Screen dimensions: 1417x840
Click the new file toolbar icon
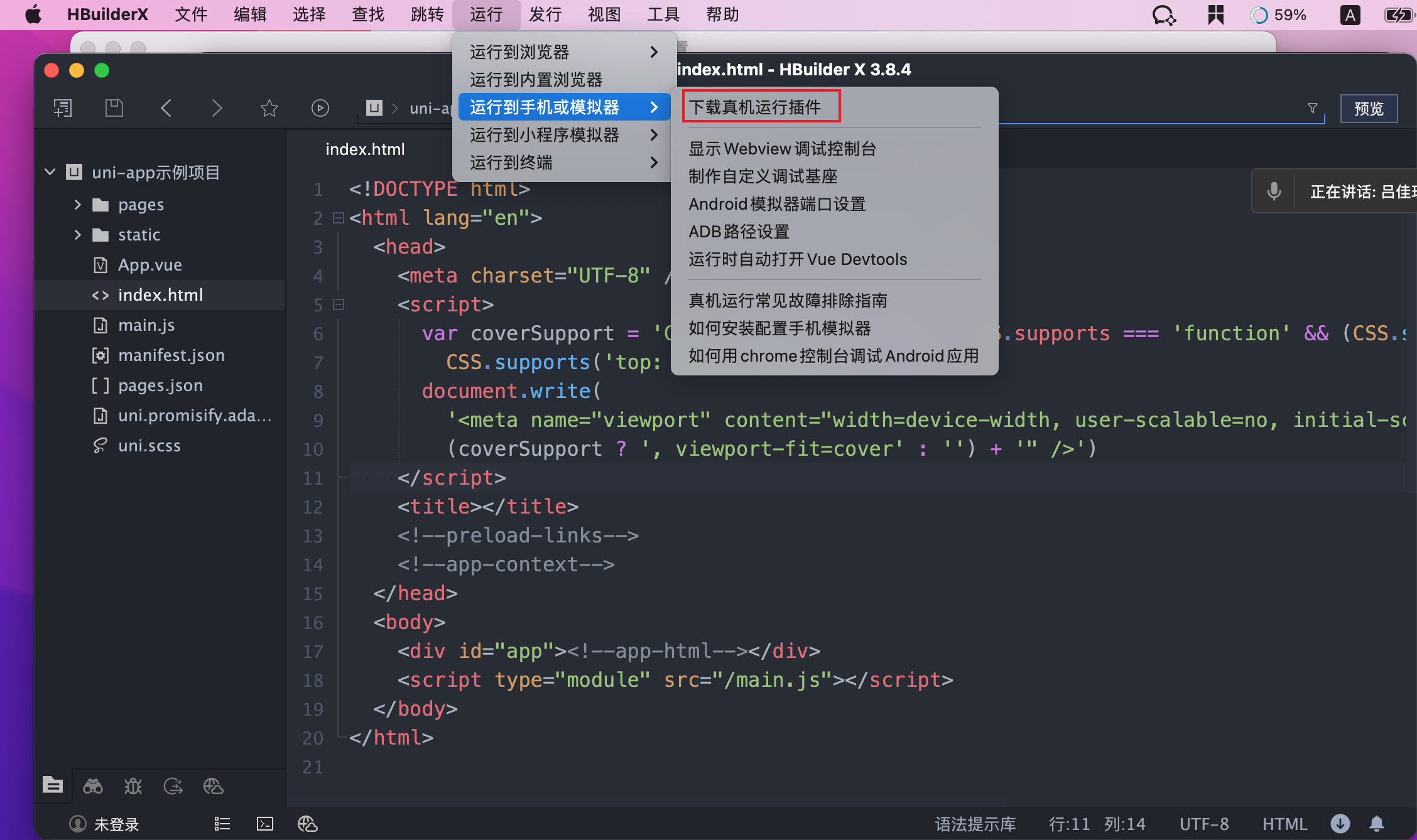pyautogui.click(x=63, y=108)
